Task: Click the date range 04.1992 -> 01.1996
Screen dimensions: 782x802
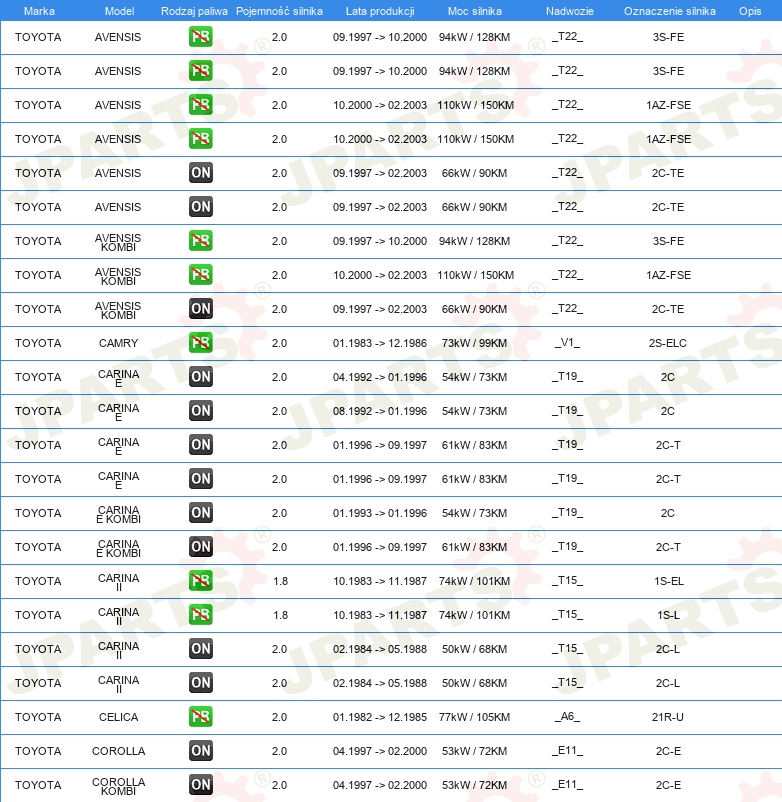Action: pos(379,377)
